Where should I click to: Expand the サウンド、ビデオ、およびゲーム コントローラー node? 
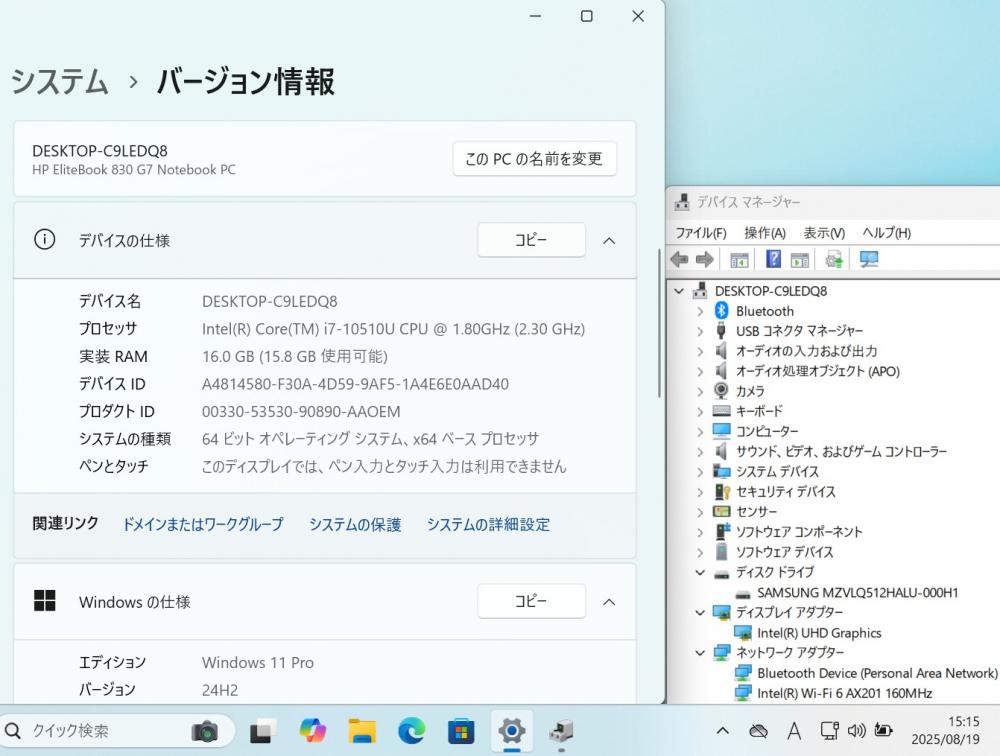click(x=700, y=451)
